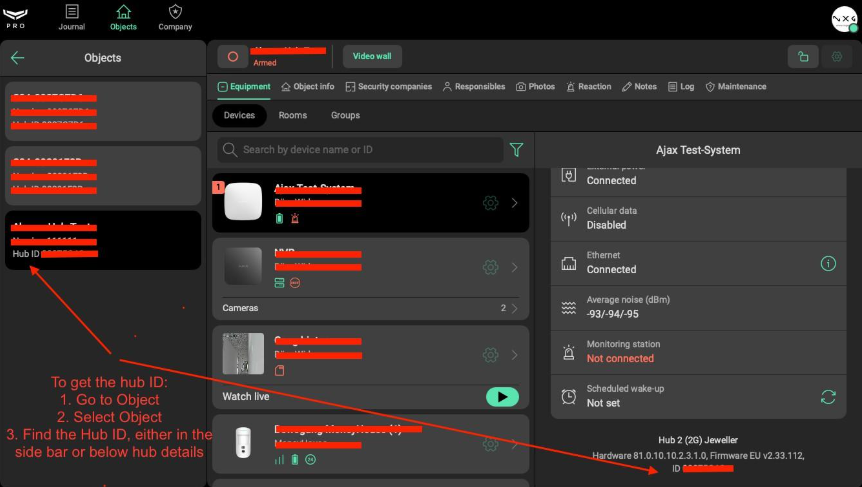The height and width of the screenshot is (487, 862).
Task: Click the white hub device thumbnail
Action: [x=243, y=201]
